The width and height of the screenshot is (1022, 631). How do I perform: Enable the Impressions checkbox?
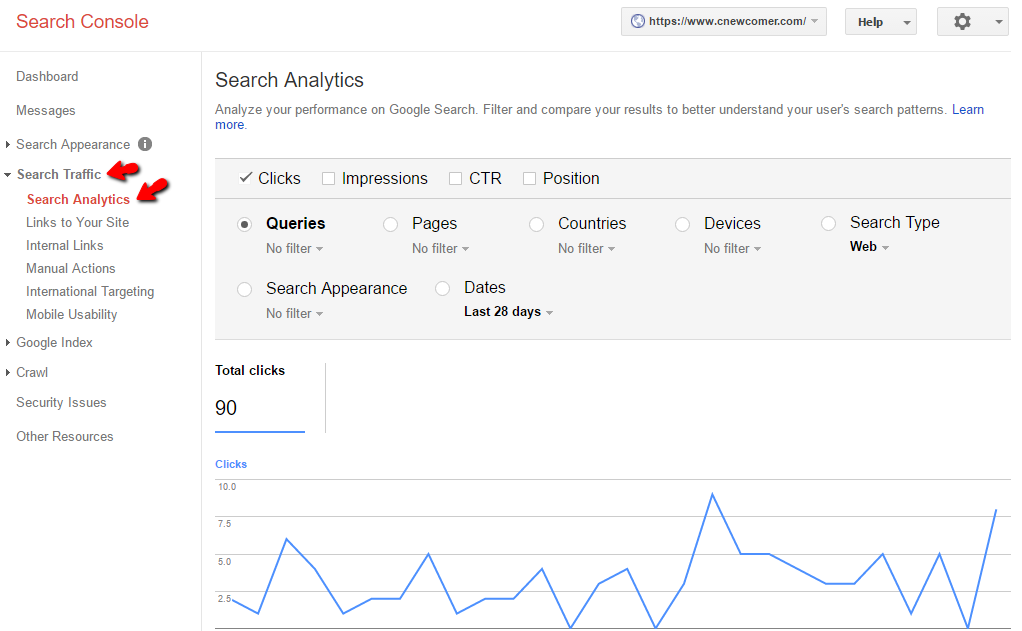click(x=328, y=178)
